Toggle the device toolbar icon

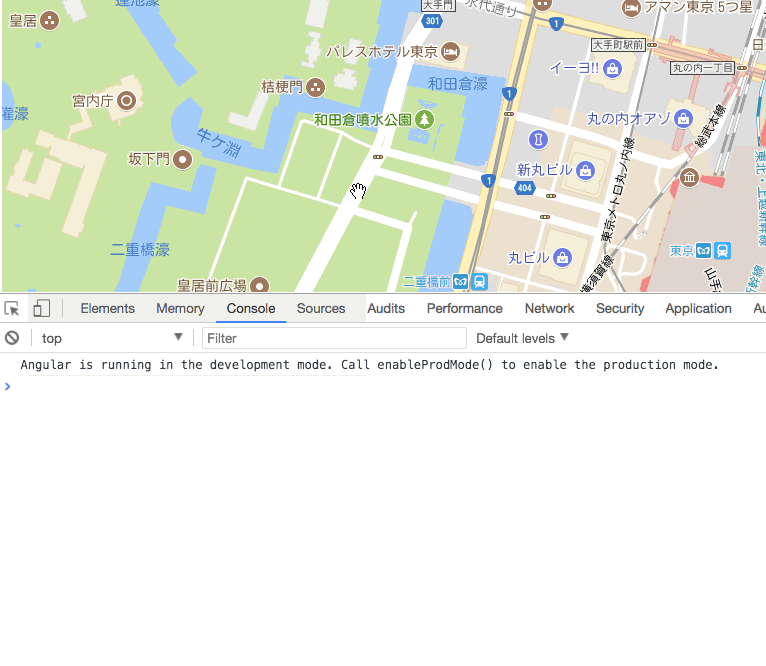point(42,309)
